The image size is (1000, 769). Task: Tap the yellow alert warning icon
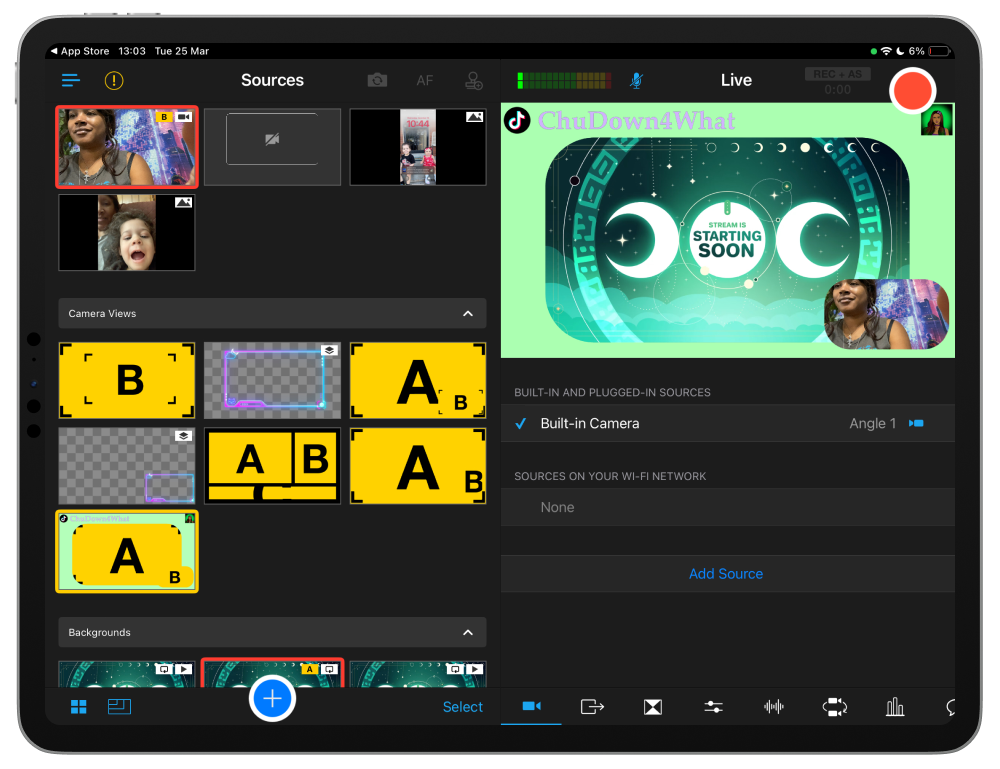(113, 80)
